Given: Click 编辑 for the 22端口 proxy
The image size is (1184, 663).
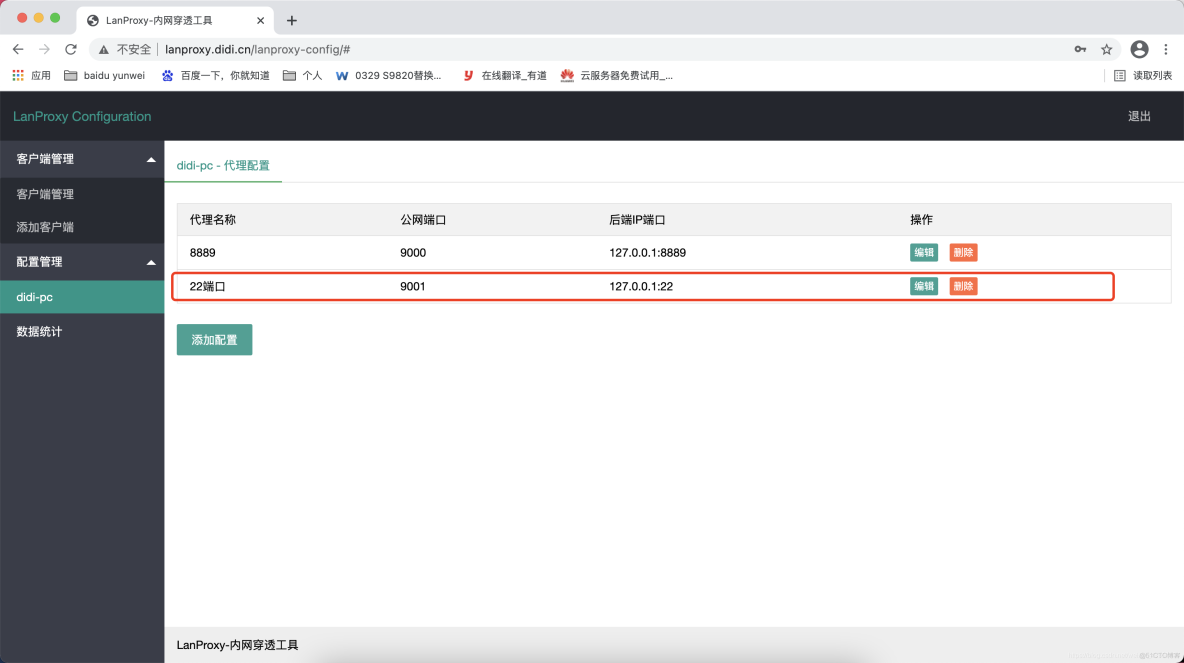Looking at the screenshot, I should [923, 286].
